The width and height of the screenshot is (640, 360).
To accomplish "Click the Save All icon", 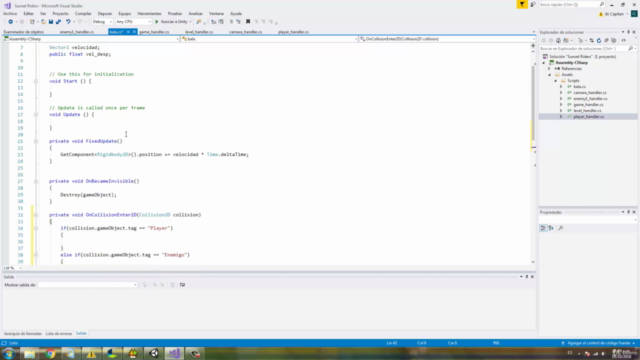I will click(58, 22).
